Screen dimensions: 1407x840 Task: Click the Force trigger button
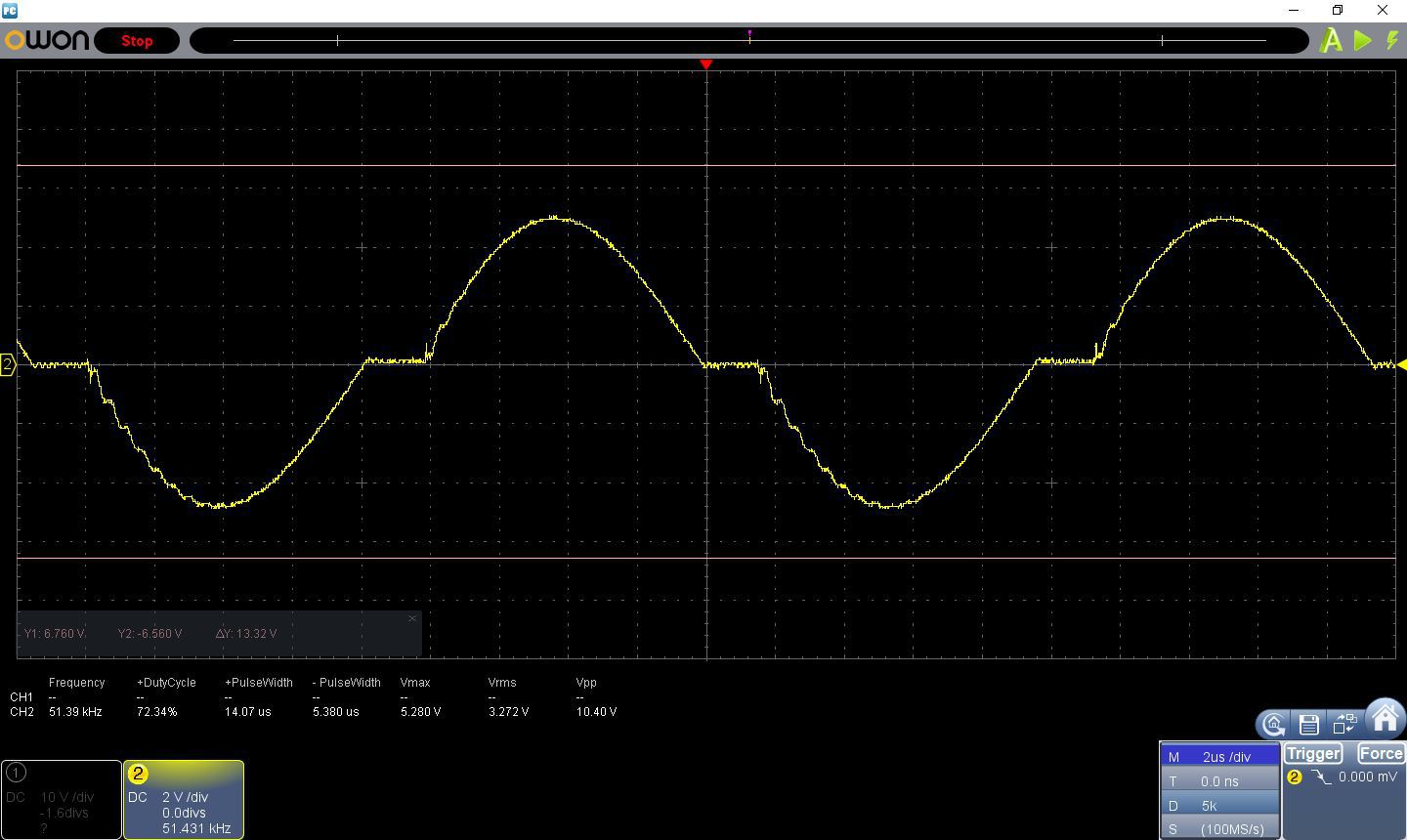[1381, 753]
